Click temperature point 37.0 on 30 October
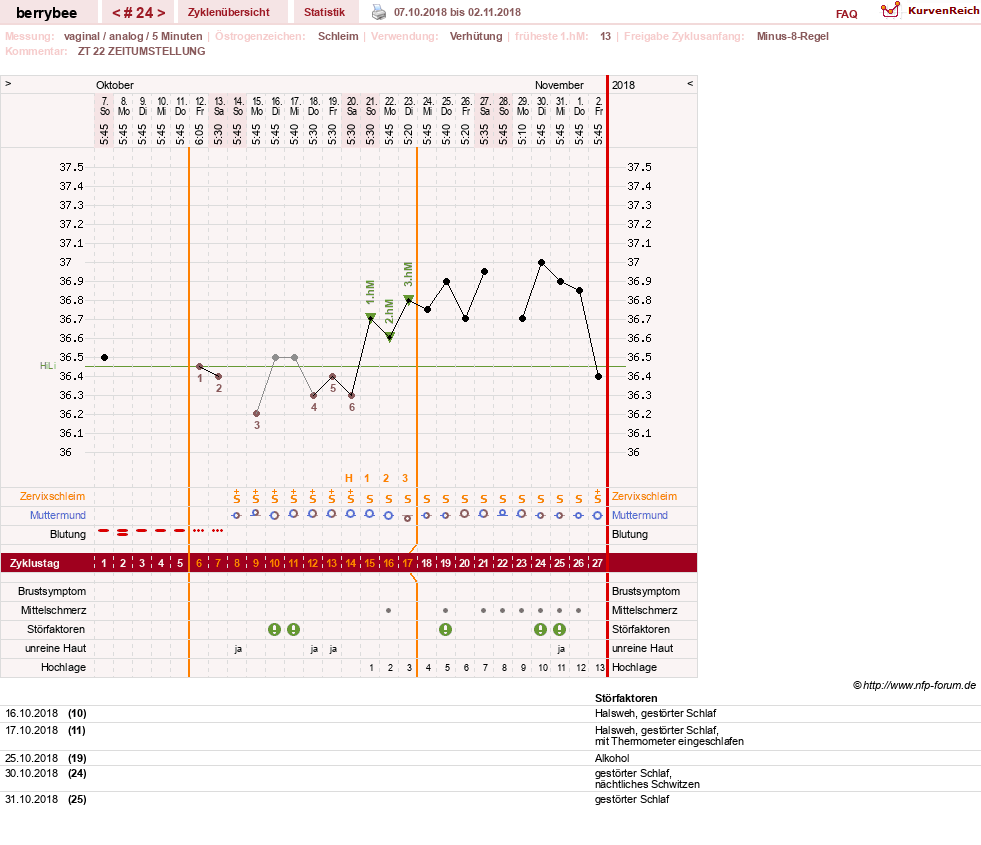This screenshot has width=981, height=845. [x=541, y=263]
